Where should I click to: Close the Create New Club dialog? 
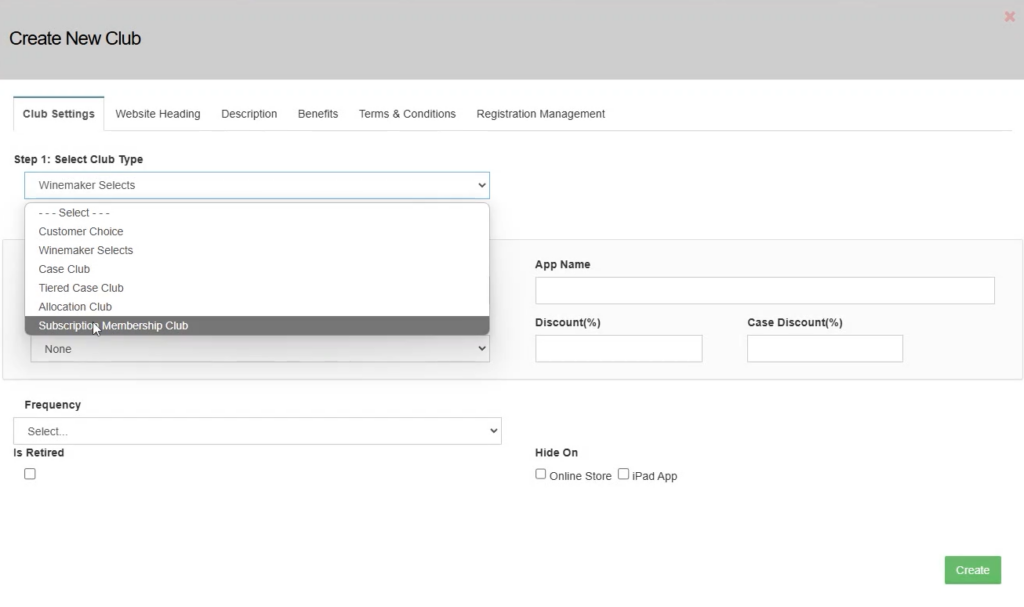click(x=1009, y=16)
